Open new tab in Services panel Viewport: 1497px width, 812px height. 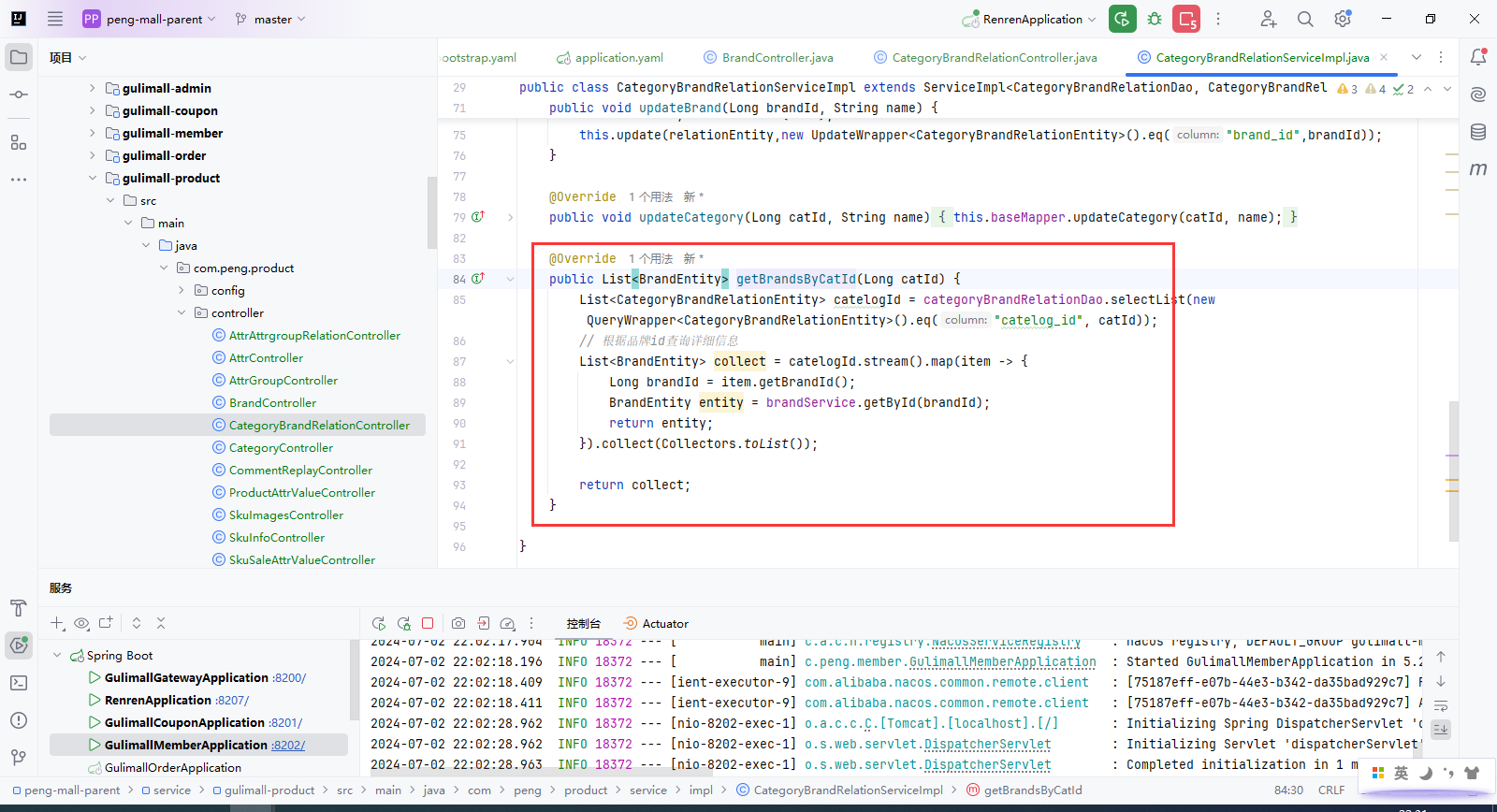[106, 623]
